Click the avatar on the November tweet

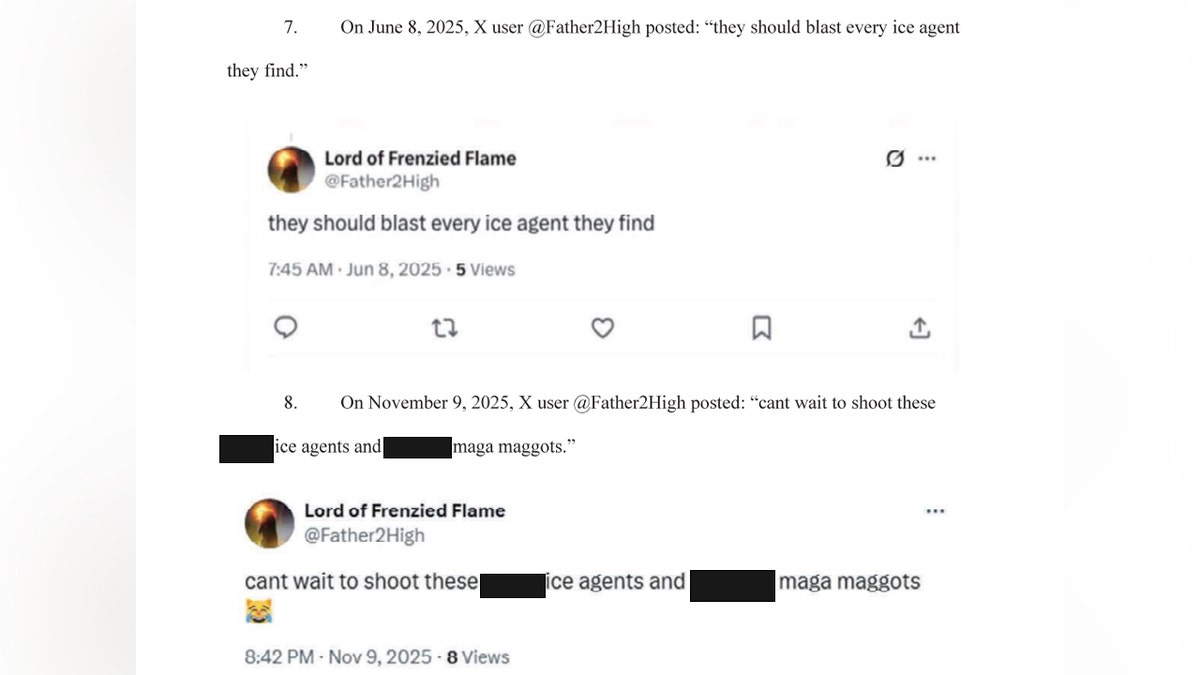point(269,522)
